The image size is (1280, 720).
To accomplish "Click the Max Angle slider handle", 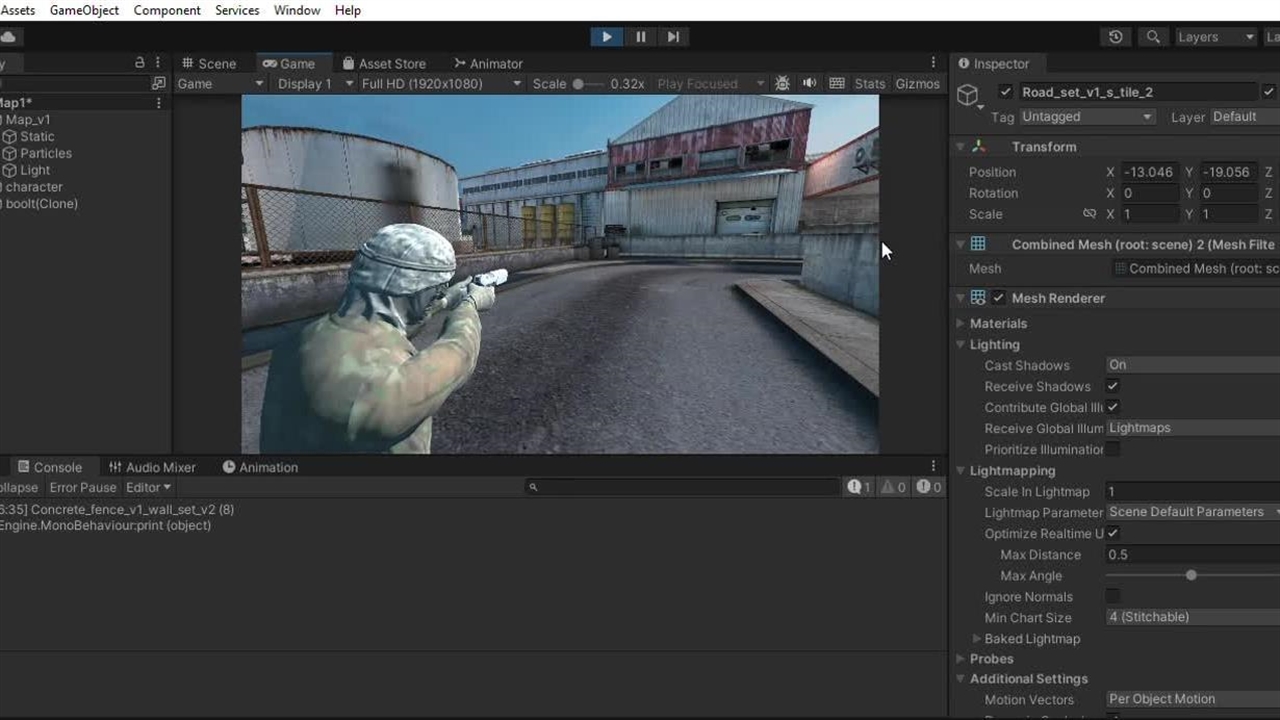I will click(x=1191, y=575).
